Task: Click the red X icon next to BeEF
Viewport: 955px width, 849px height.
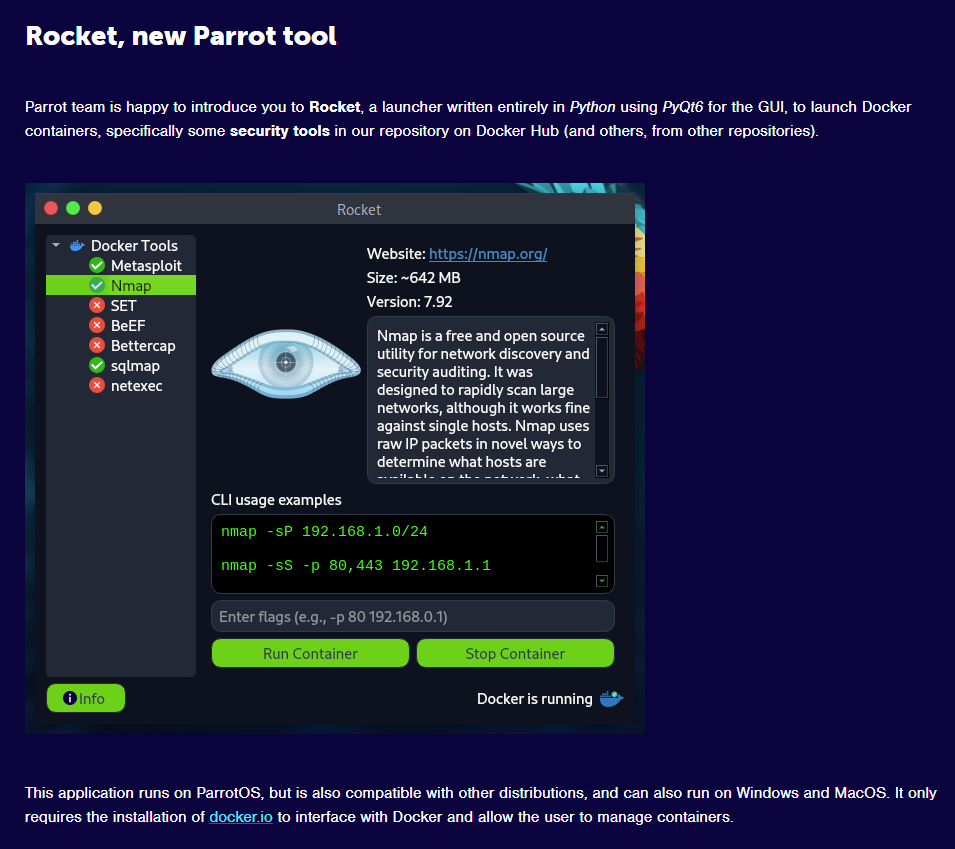Action: [x=97, y=325]
